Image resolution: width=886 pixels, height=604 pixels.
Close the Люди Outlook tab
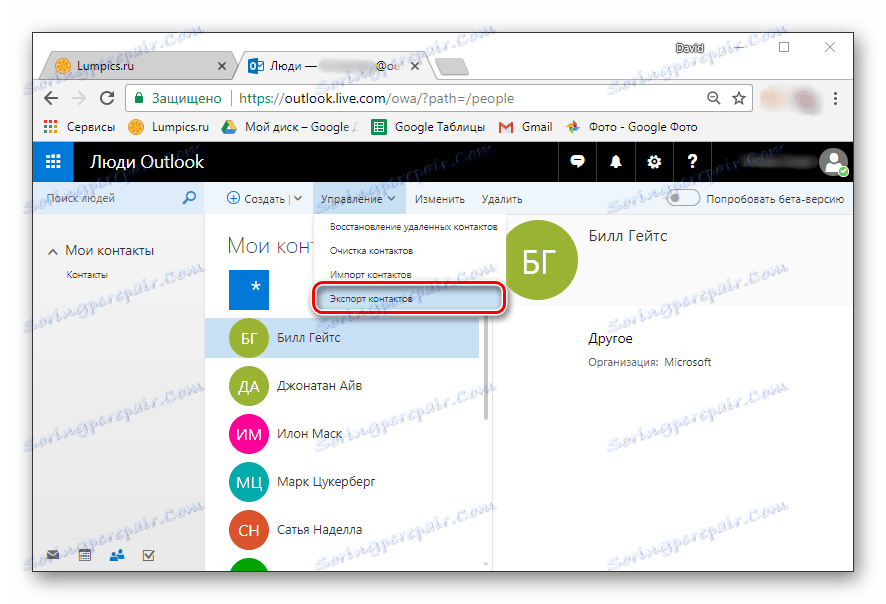click(x=415, y=66)
